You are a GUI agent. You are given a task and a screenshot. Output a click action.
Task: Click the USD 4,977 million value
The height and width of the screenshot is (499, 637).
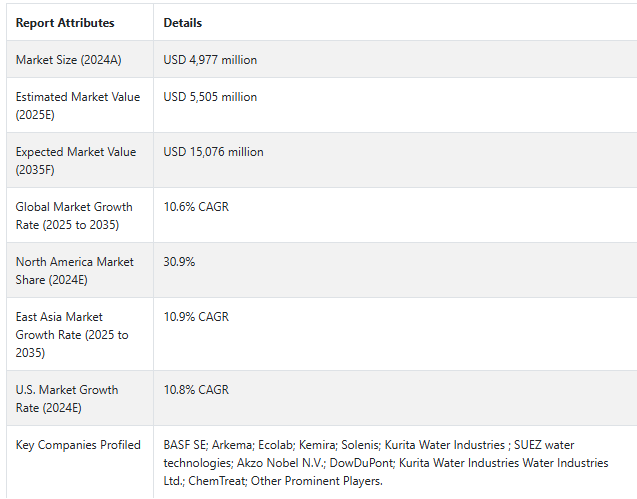(210, 60)
